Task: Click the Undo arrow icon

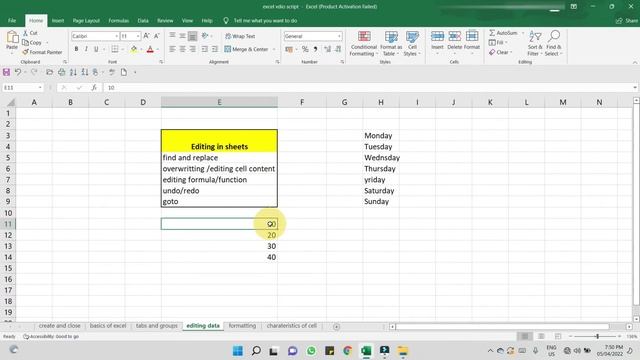Action: click(x=18, y=72)
